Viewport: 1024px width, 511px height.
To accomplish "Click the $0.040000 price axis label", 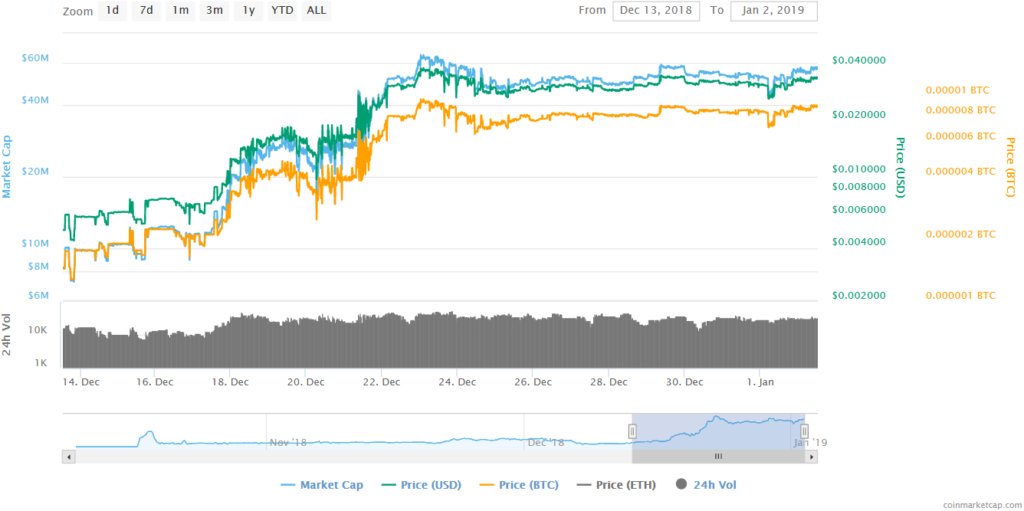I will [x=859, y=60].
